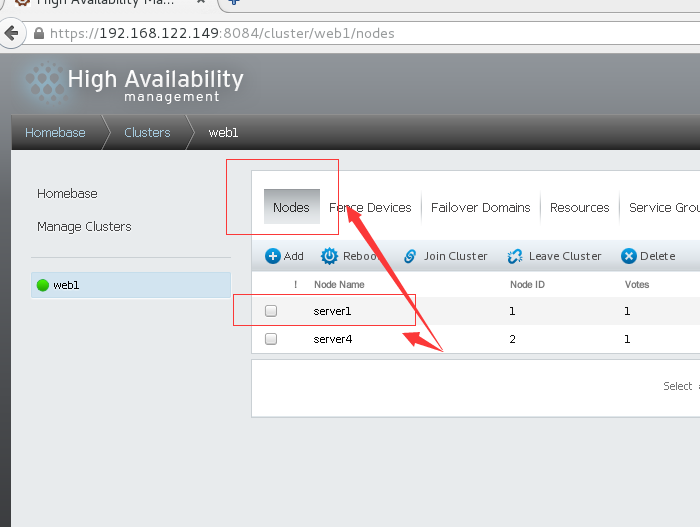Click the Votes value in server1 row
The width and height of the screenshot is (700, 527).
tap(627, 311)
